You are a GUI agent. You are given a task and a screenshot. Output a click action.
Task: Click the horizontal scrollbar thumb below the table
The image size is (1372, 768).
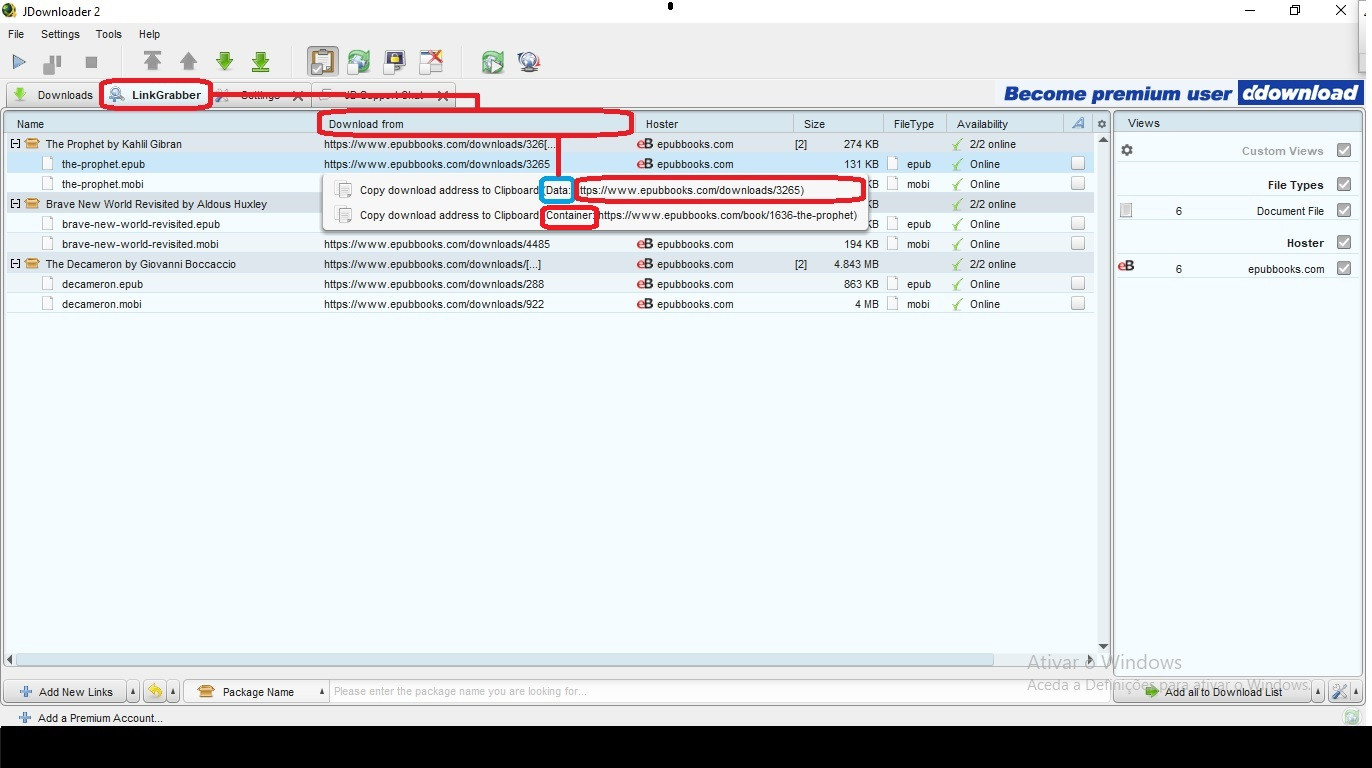click(505, 660)
